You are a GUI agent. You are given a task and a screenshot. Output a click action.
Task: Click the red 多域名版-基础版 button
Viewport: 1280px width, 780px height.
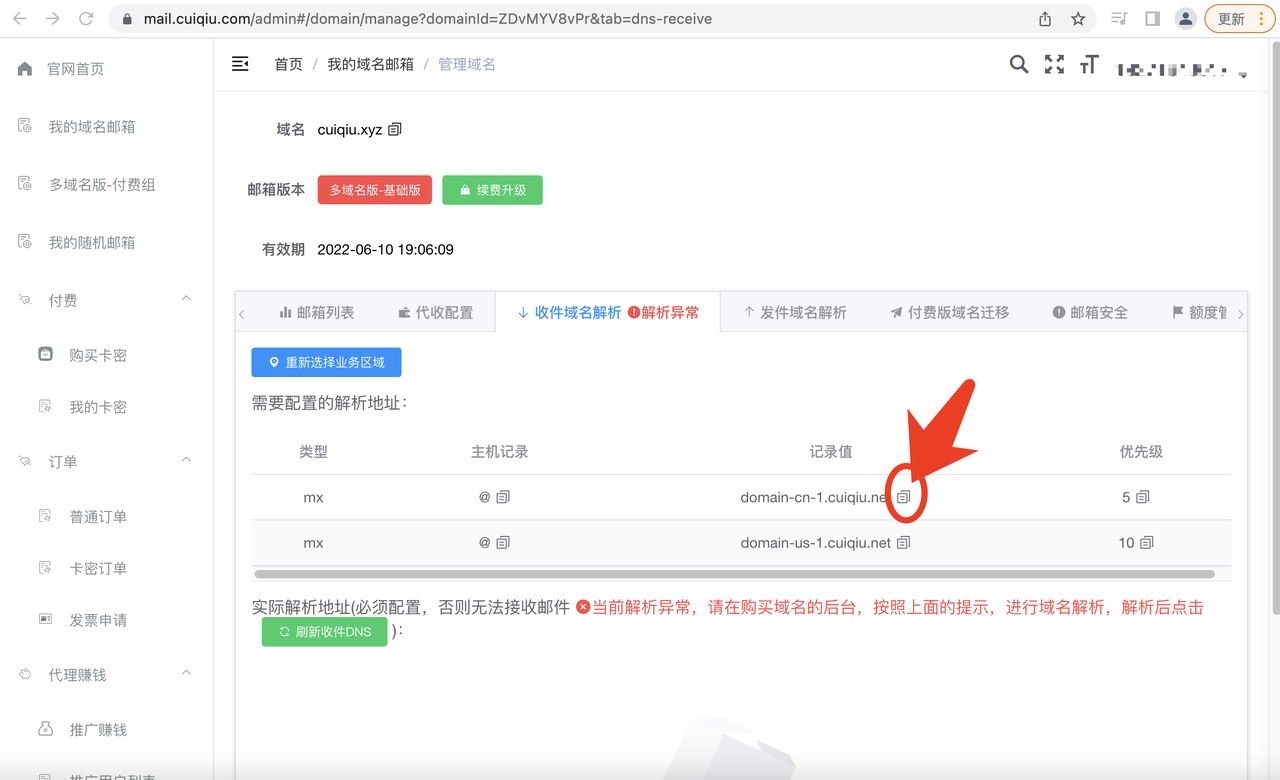pos(375,190)
